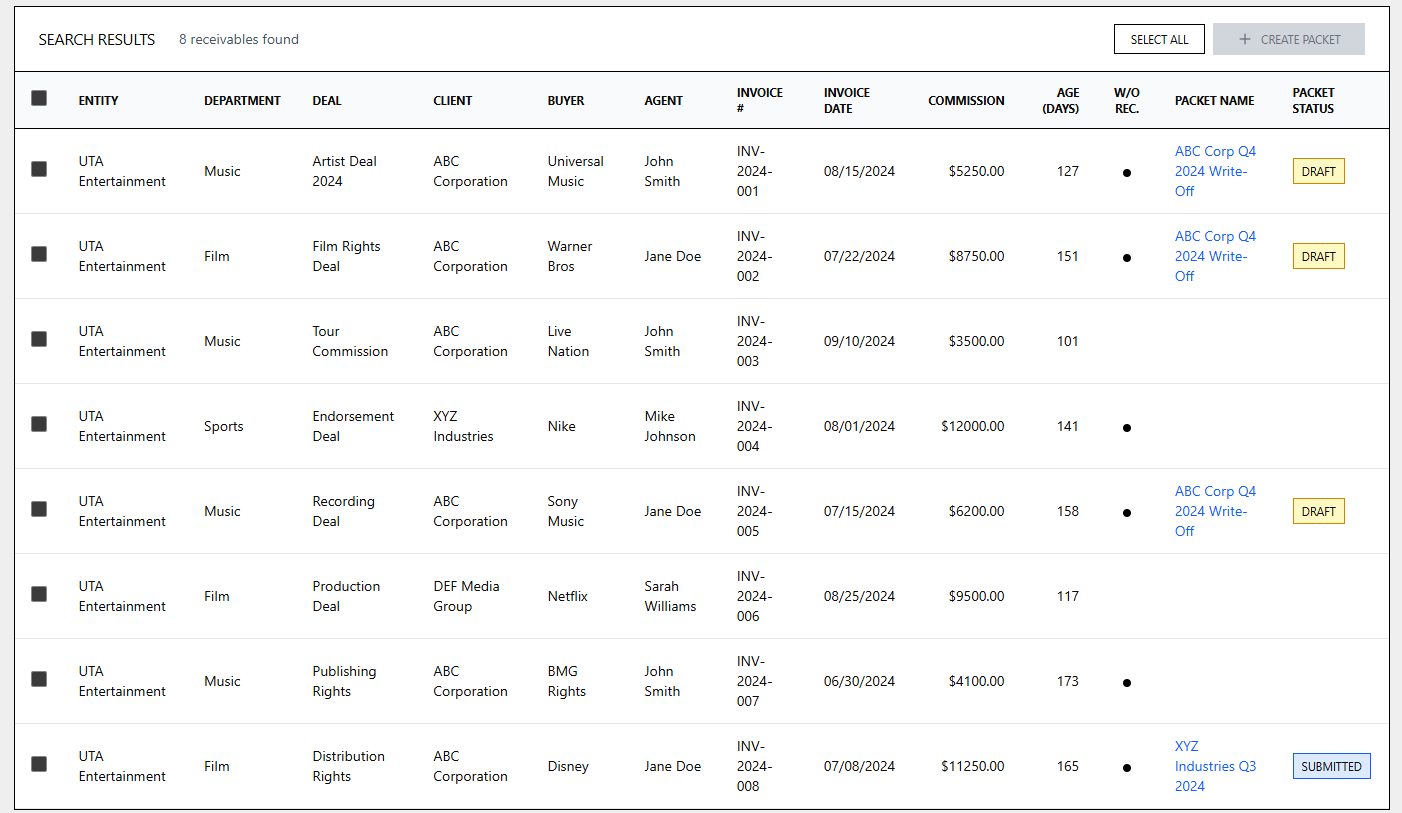Open XYZ Industries Q3 2024 packet link
Image resolution: width=1402 pixels, height=813 pixels.
(x=1215, y=766)
